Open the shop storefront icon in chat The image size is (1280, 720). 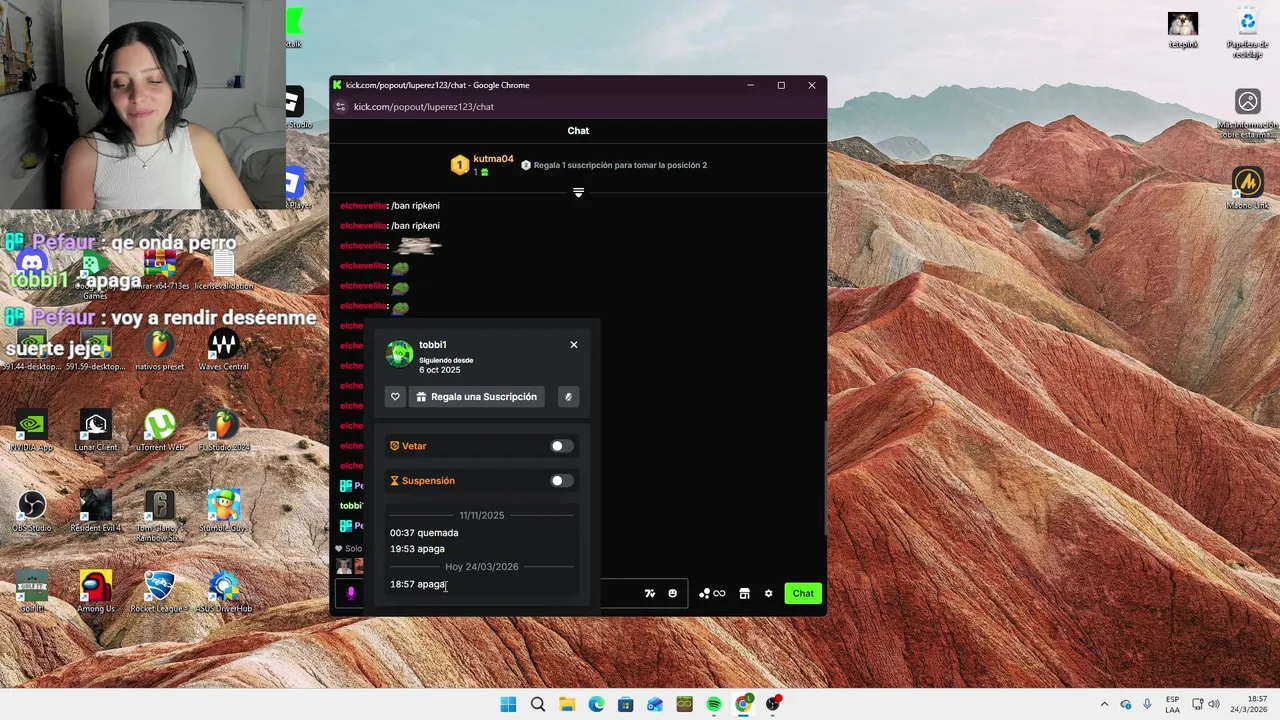coord(744,593)
